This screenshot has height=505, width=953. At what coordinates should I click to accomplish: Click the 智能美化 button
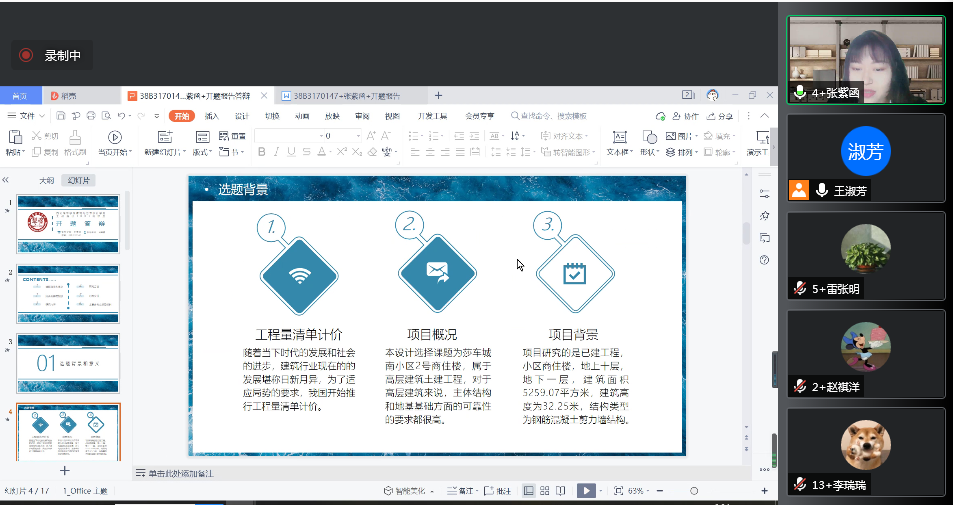(x=411, y=491)
